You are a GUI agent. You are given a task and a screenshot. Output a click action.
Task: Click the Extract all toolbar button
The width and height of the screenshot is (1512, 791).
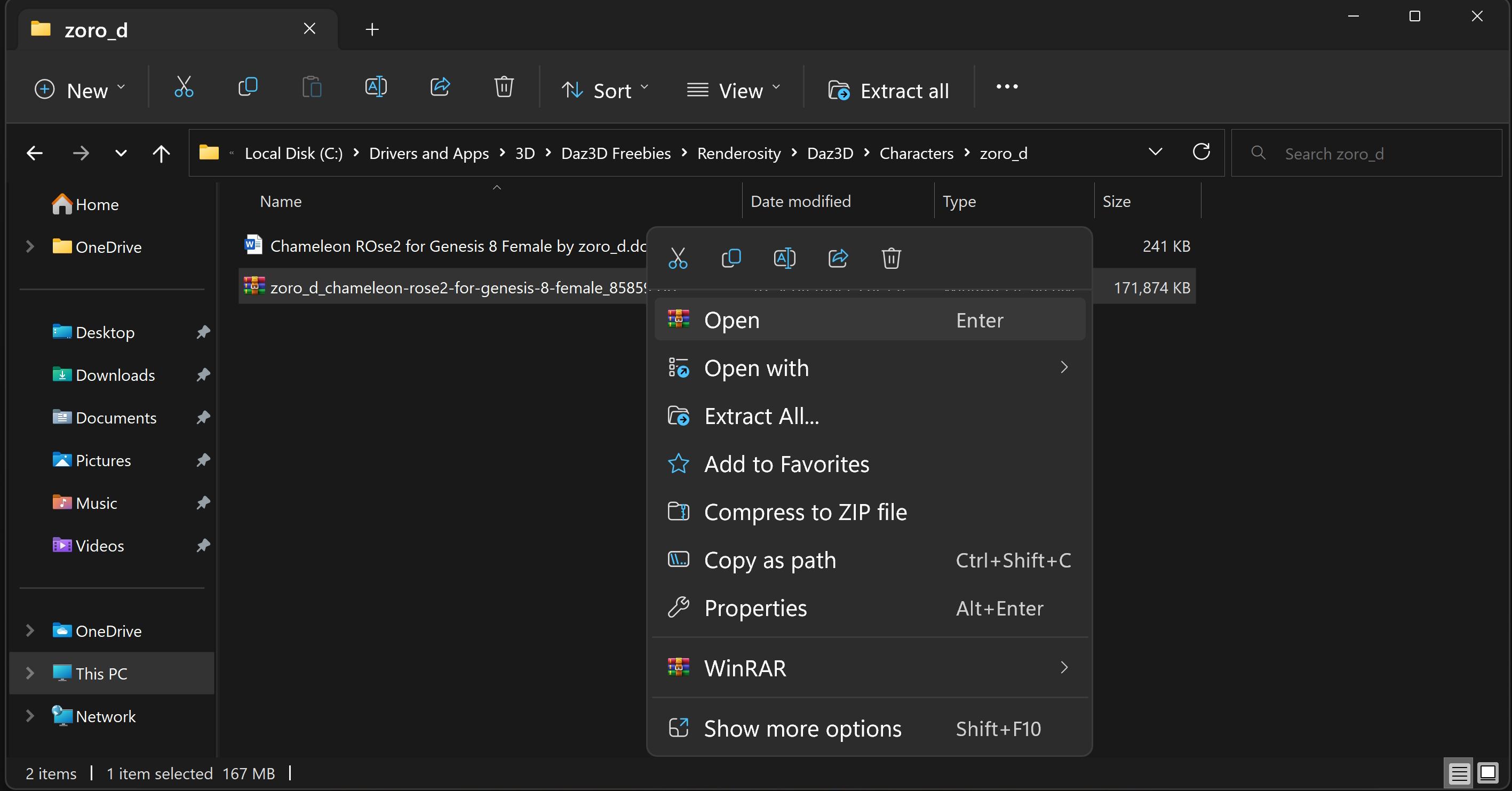(x=888, y=90)
